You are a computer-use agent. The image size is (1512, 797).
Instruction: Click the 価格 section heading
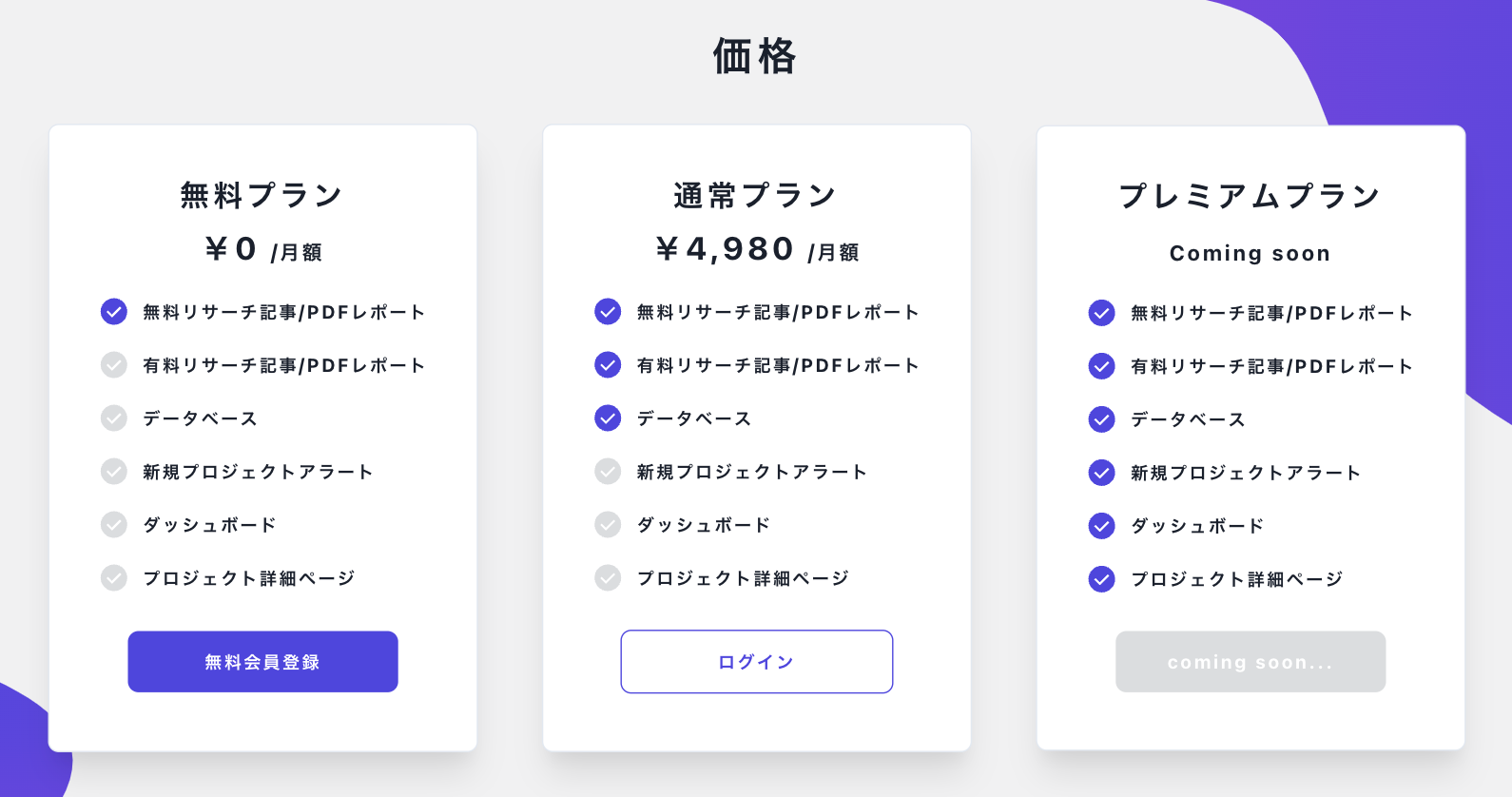tap(755, 56)
